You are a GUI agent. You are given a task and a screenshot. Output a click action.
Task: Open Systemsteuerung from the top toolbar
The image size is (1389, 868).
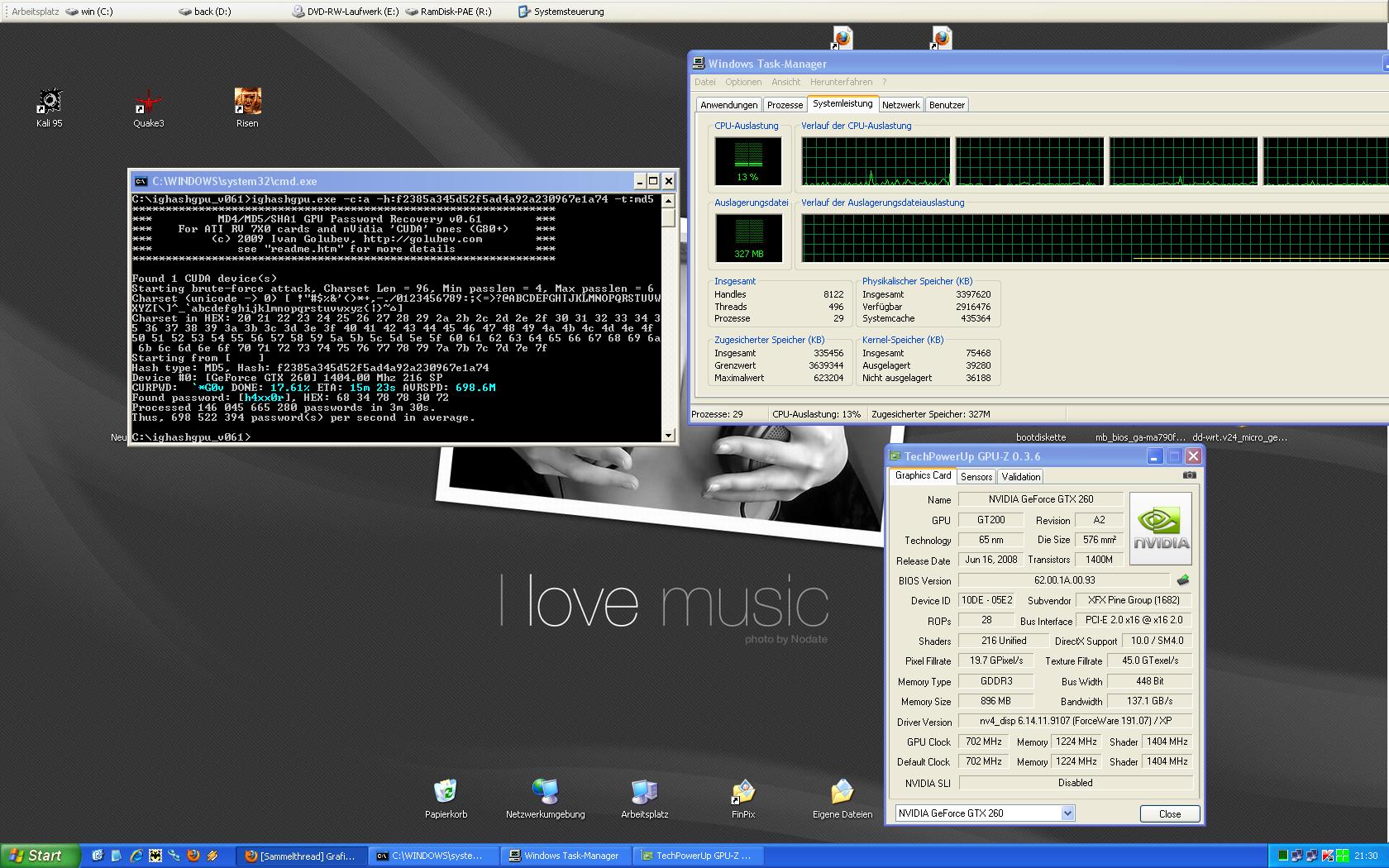point(561,12)
